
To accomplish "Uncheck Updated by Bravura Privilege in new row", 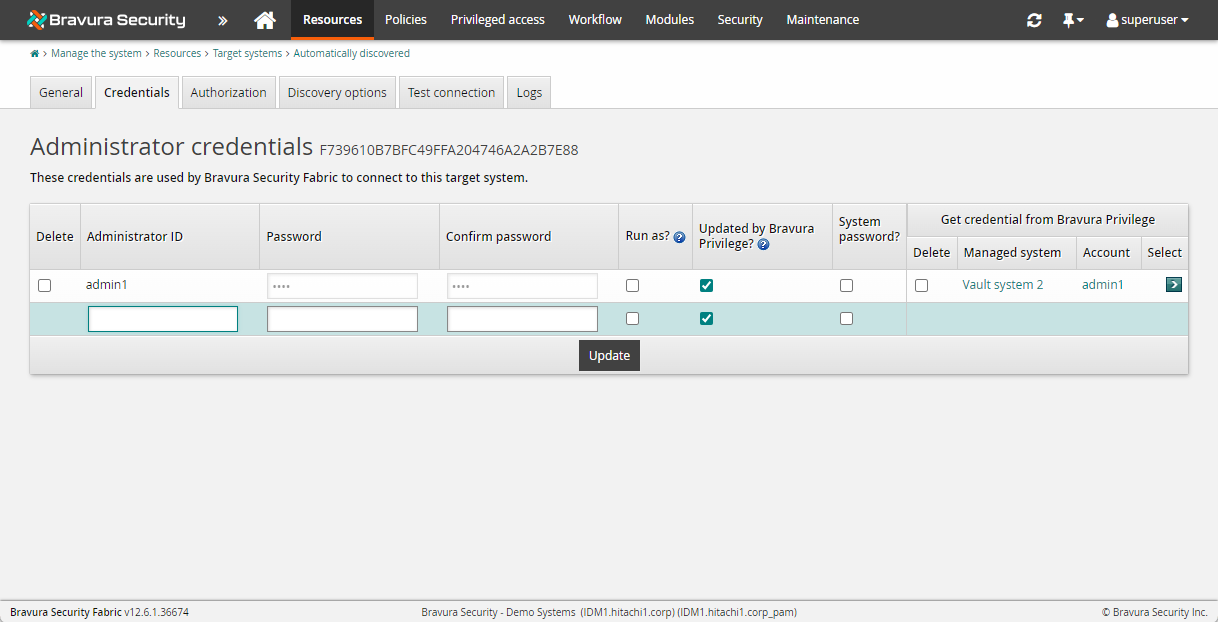I will click(x=707, y=319).
